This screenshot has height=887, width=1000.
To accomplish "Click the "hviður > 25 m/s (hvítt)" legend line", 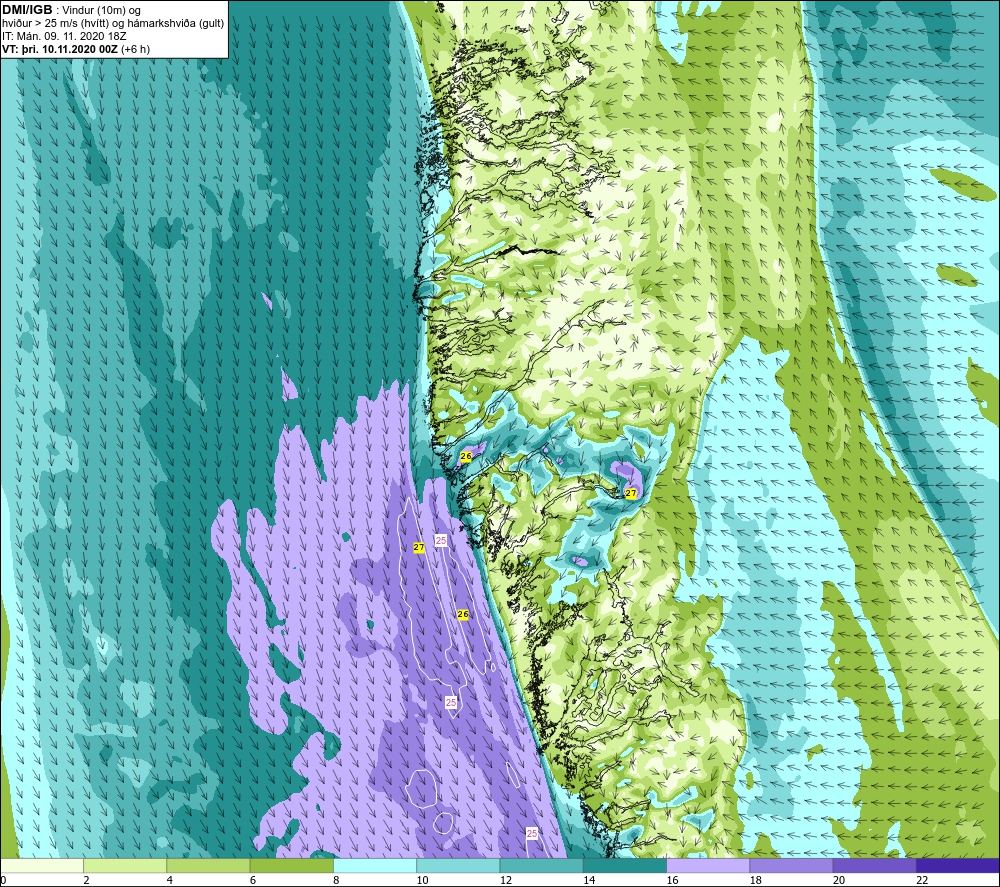I will [x=54, y=24].
